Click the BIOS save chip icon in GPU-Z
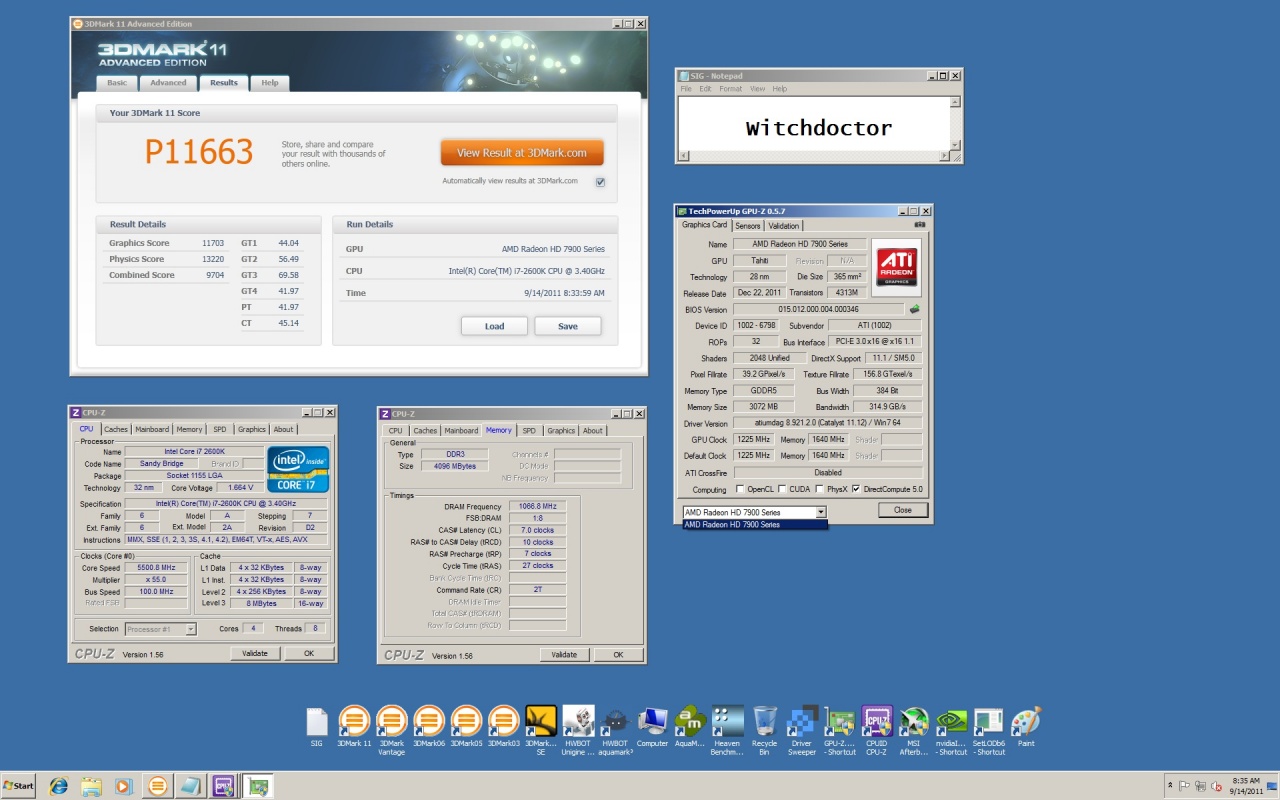1280x800 pixels. pyautogui.click(x=914, y=310)
